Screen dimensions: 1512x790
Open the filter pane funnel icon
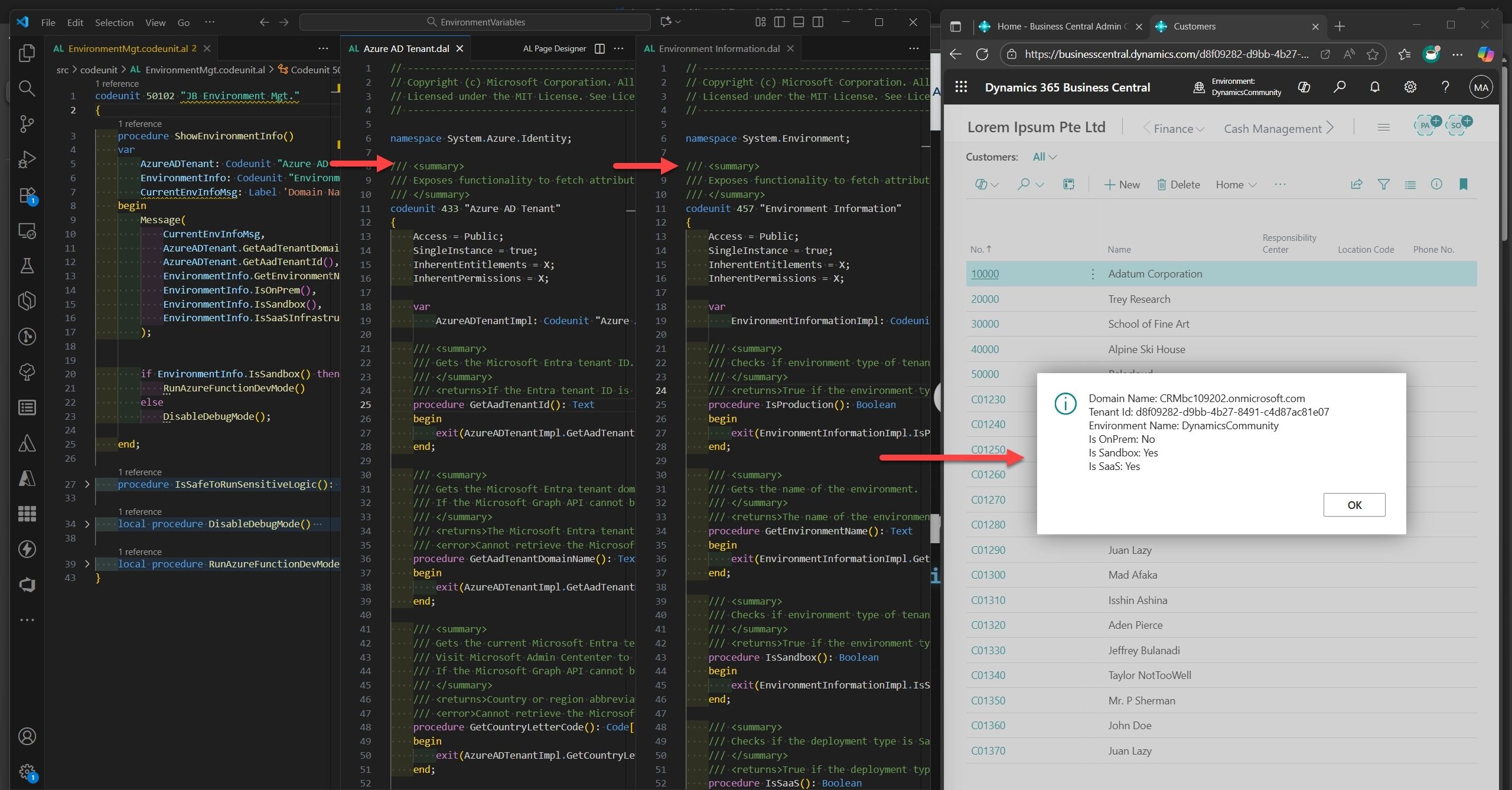(x=1383, y=184)
